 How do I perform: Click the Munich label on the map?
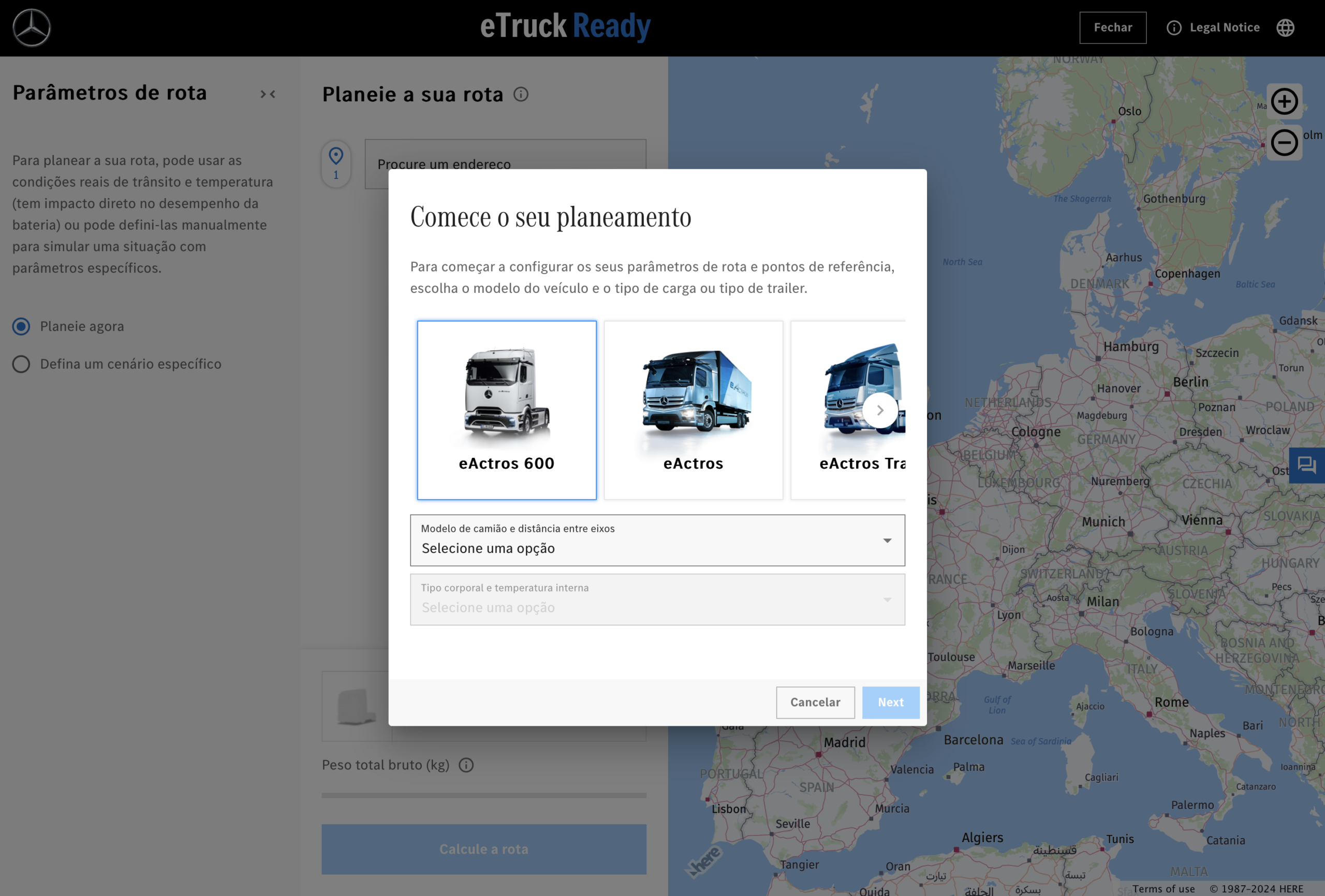click(x=1103, y=521)
